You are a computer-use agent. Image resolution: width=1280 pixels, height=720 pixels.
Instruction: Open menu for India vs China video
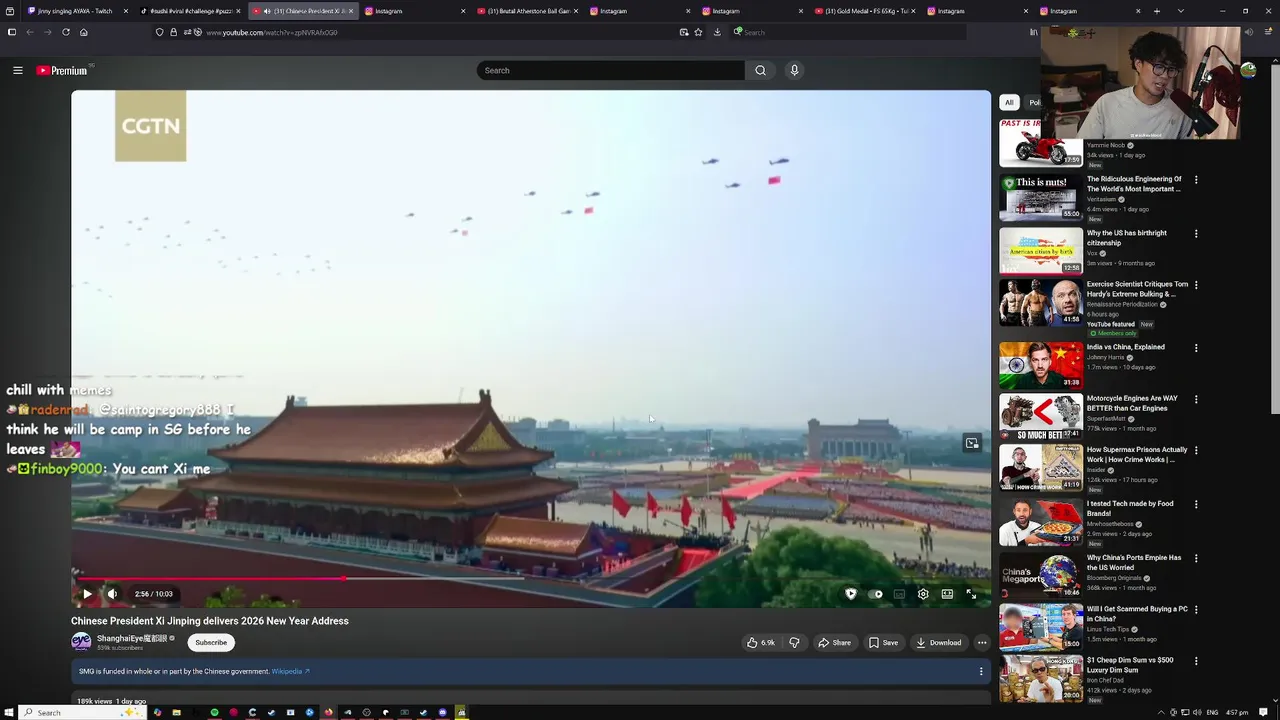point(1196,348)
